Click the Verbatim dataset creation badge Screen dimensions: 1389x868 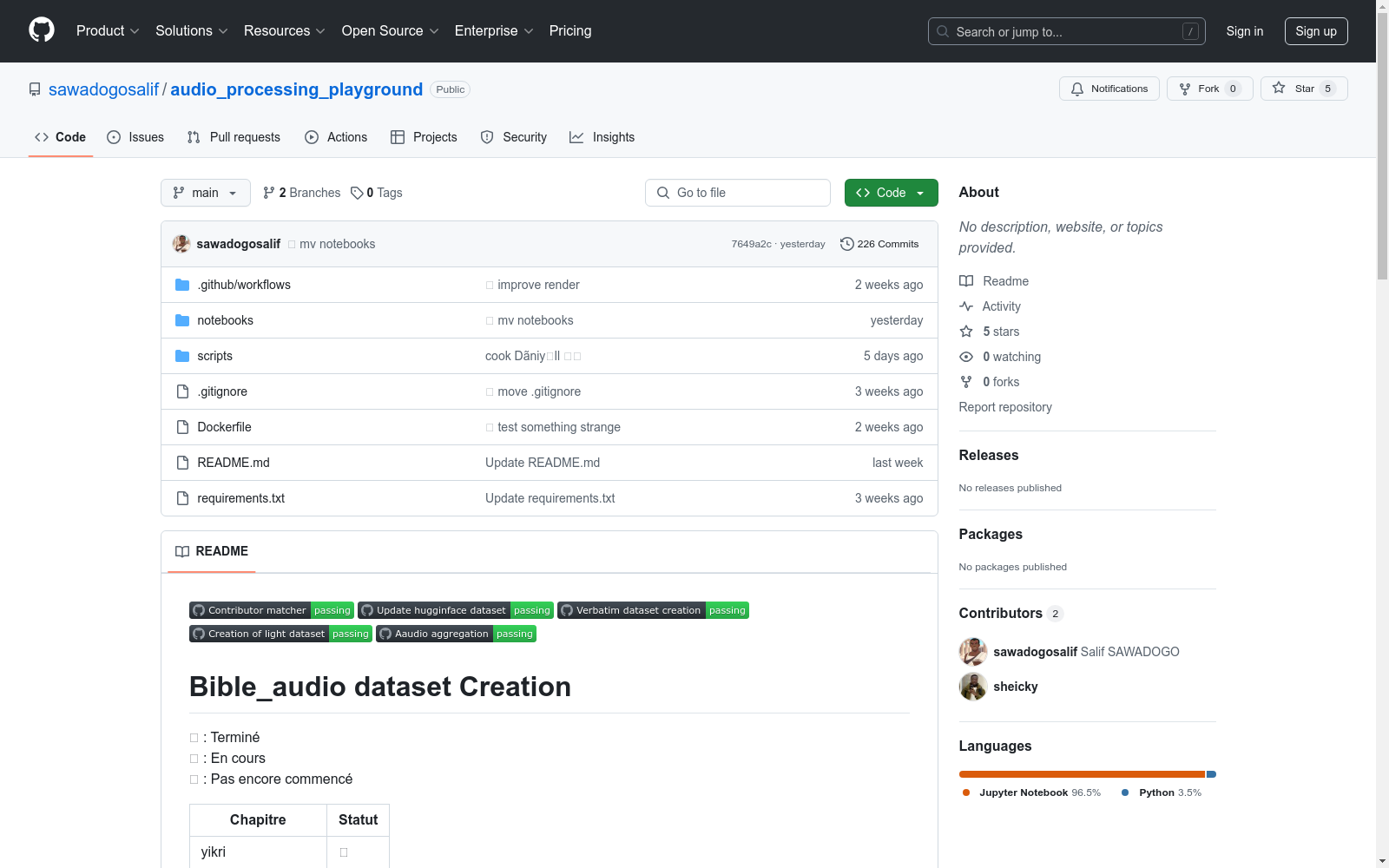pyautogui.click(x=654, y=610)
